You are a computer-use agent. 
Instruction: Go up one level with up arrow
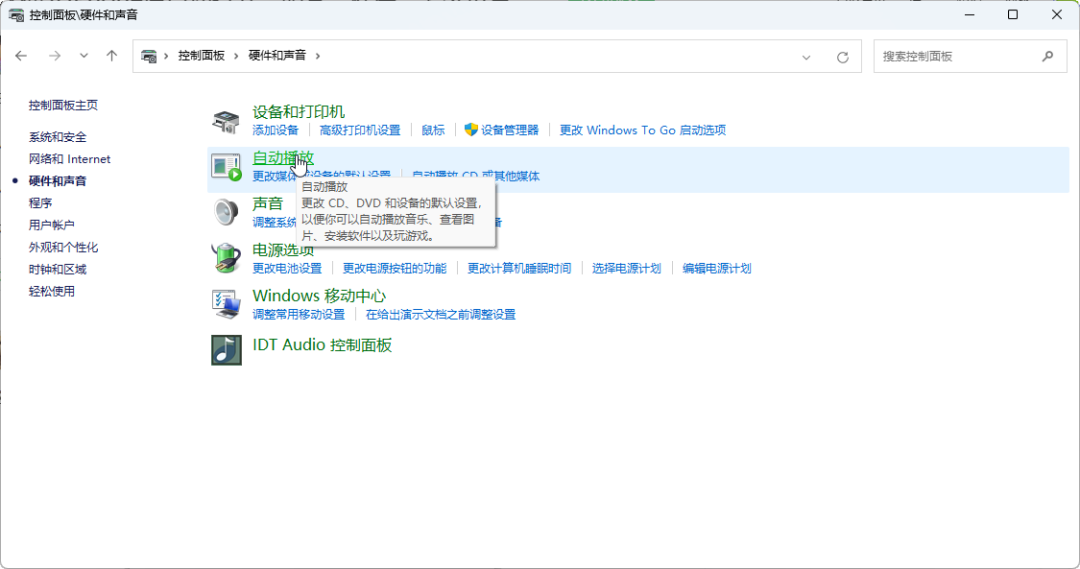(x=112, y=56)
